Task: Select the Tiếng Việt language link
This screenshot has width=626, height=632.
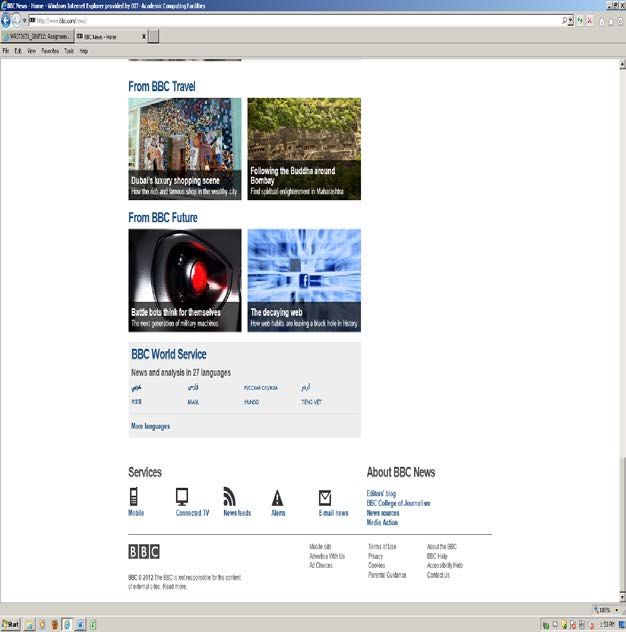Action: pos(311,402)
